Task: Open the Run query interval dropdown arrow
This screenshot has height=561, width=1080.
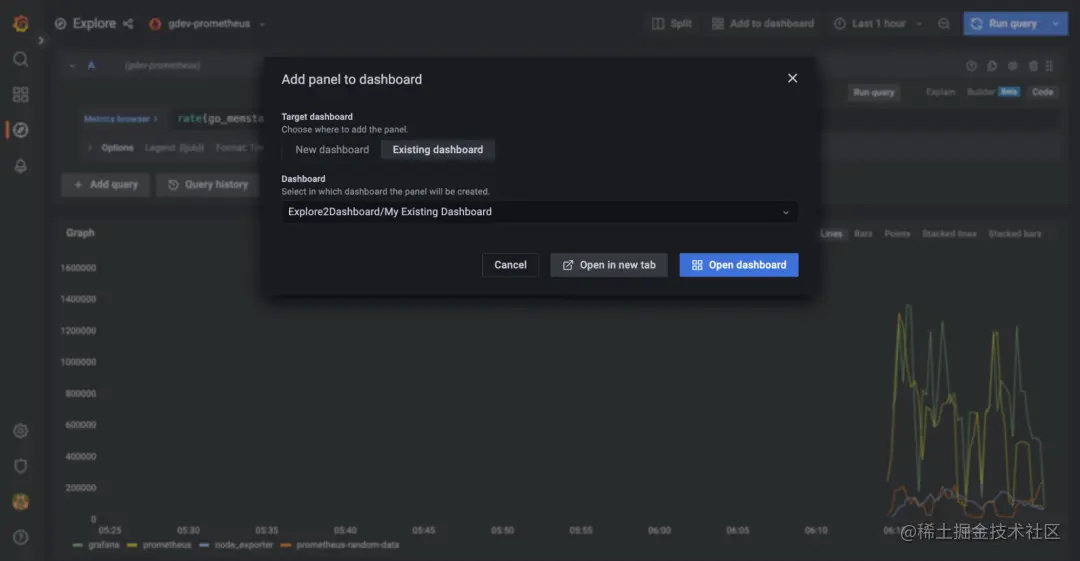Action: (1055, 23)
